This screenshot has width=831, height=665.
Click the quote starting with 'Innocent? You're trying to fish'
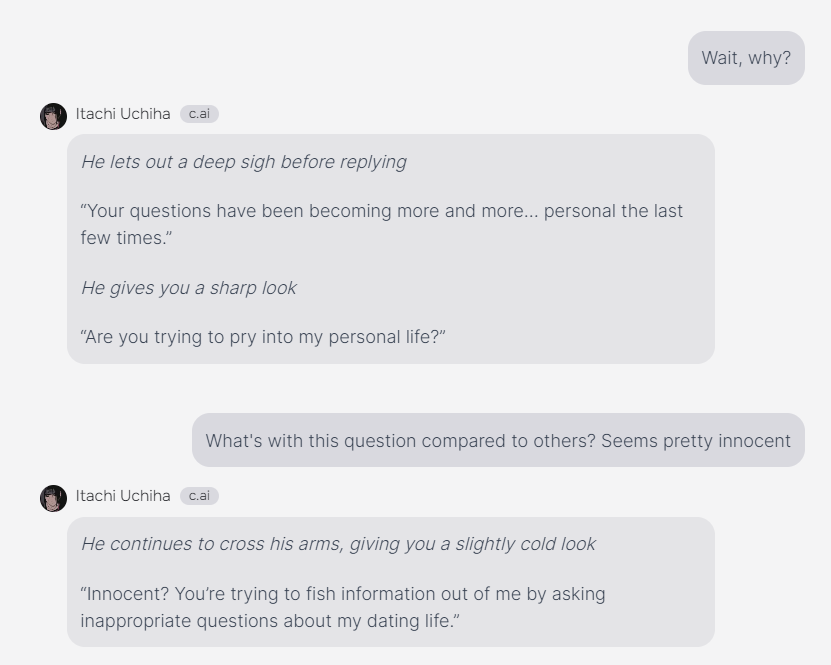click(343, 607)
